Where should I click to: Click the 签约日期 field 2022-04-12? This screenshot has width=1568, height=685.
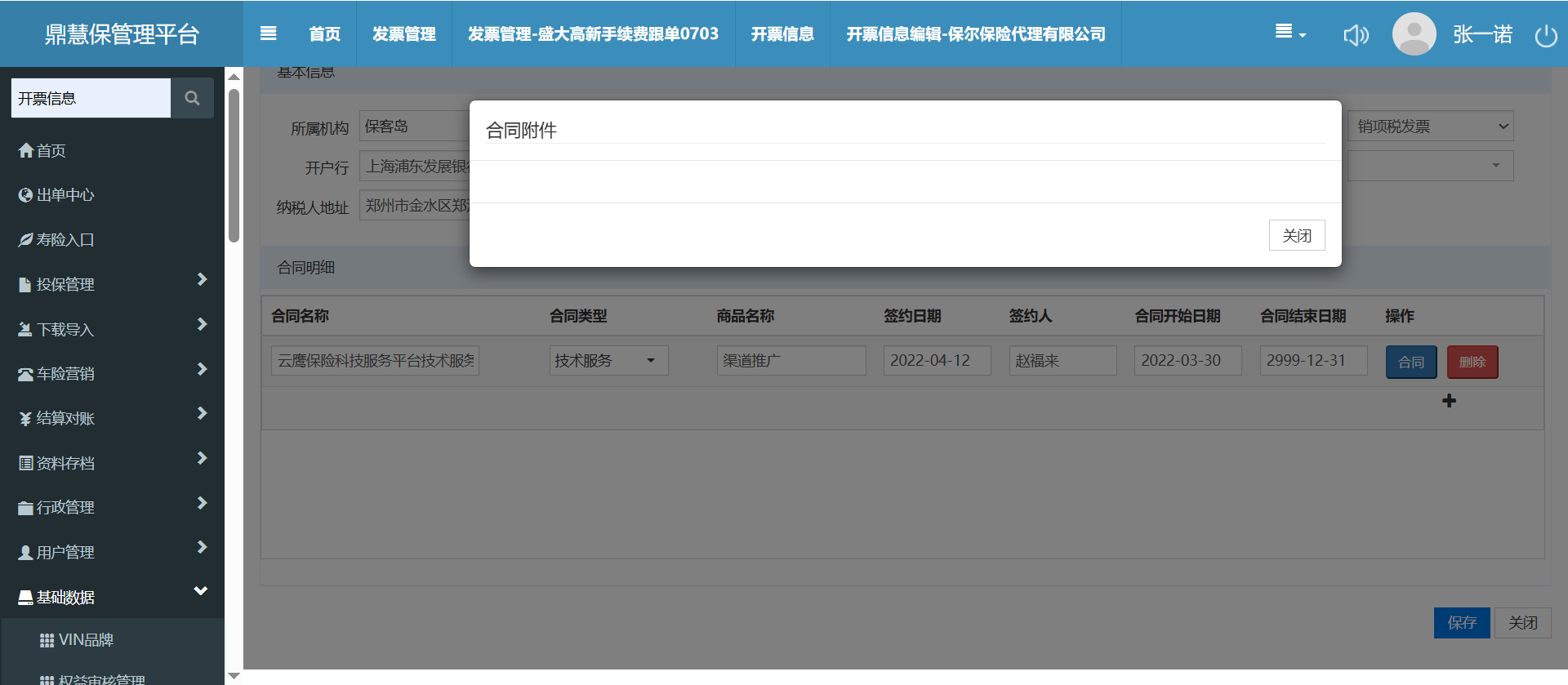(938, 360)
